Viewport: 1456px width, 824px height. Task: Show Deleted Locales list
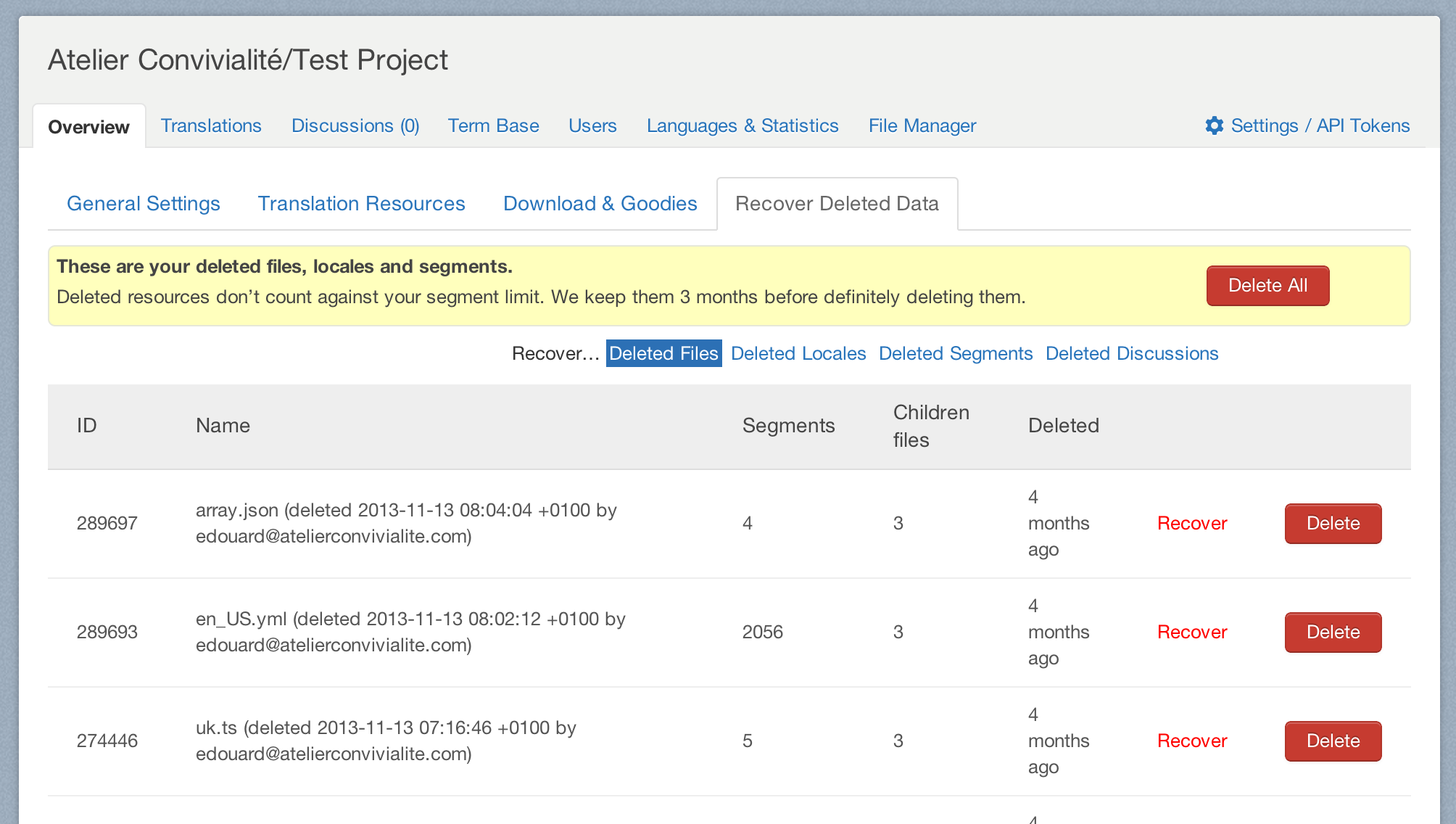798,353
